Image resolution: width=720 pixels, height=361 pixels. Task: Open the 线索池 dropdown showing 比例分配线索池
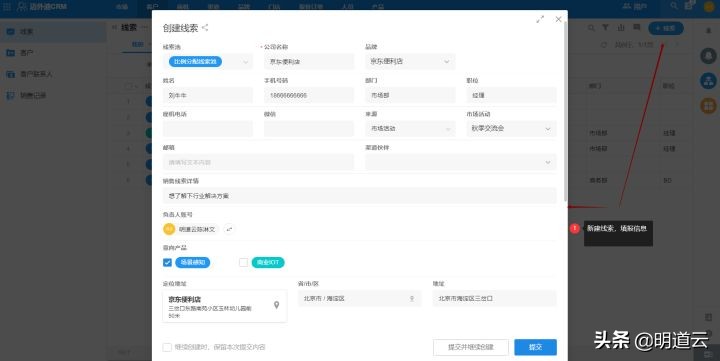tap(208, 62)
